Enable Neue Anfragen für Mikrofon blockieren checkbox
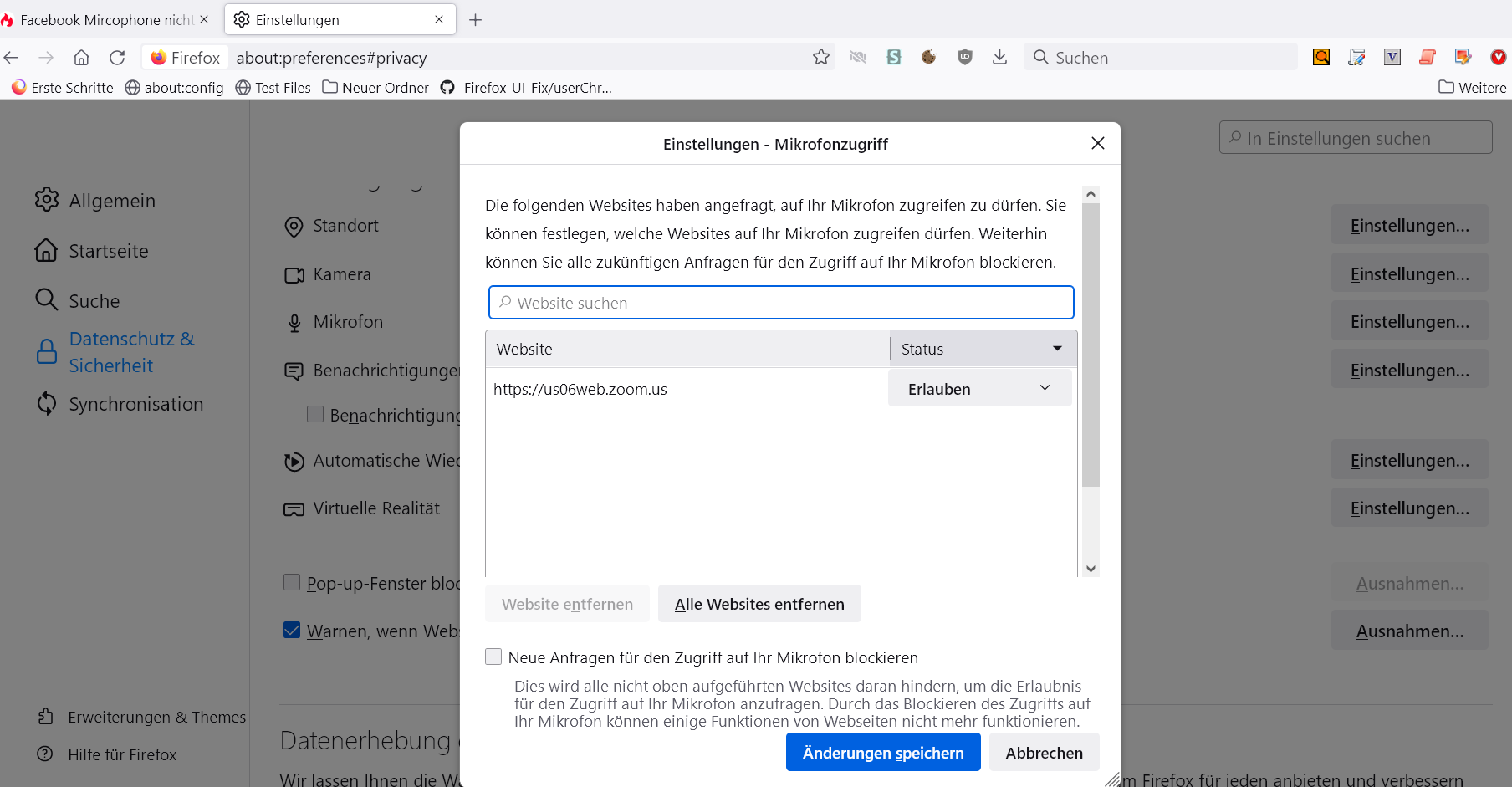1512x787 pixels. tap(493, 657)
